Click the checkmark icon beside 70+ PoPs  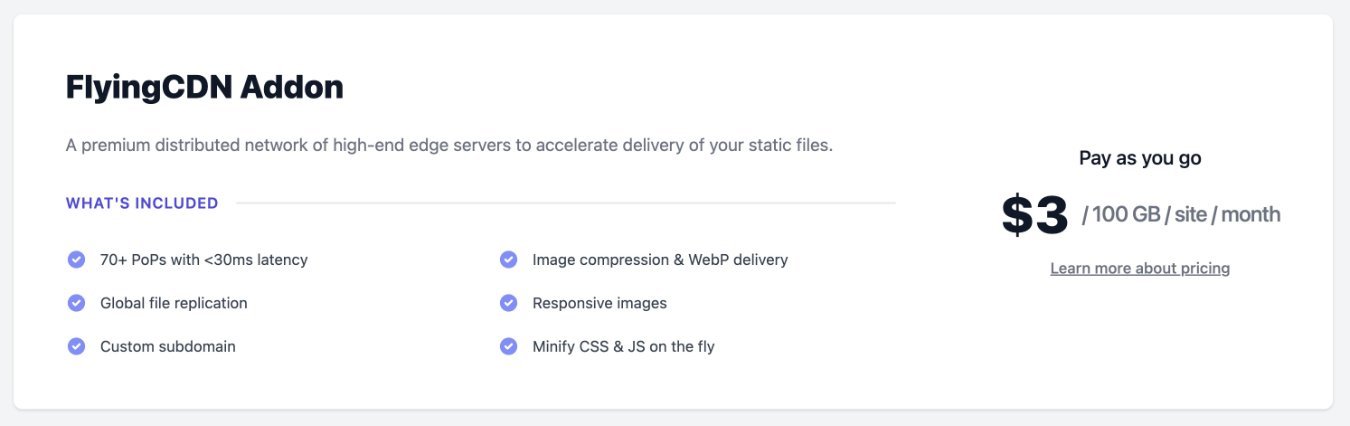tap(76, 260)
